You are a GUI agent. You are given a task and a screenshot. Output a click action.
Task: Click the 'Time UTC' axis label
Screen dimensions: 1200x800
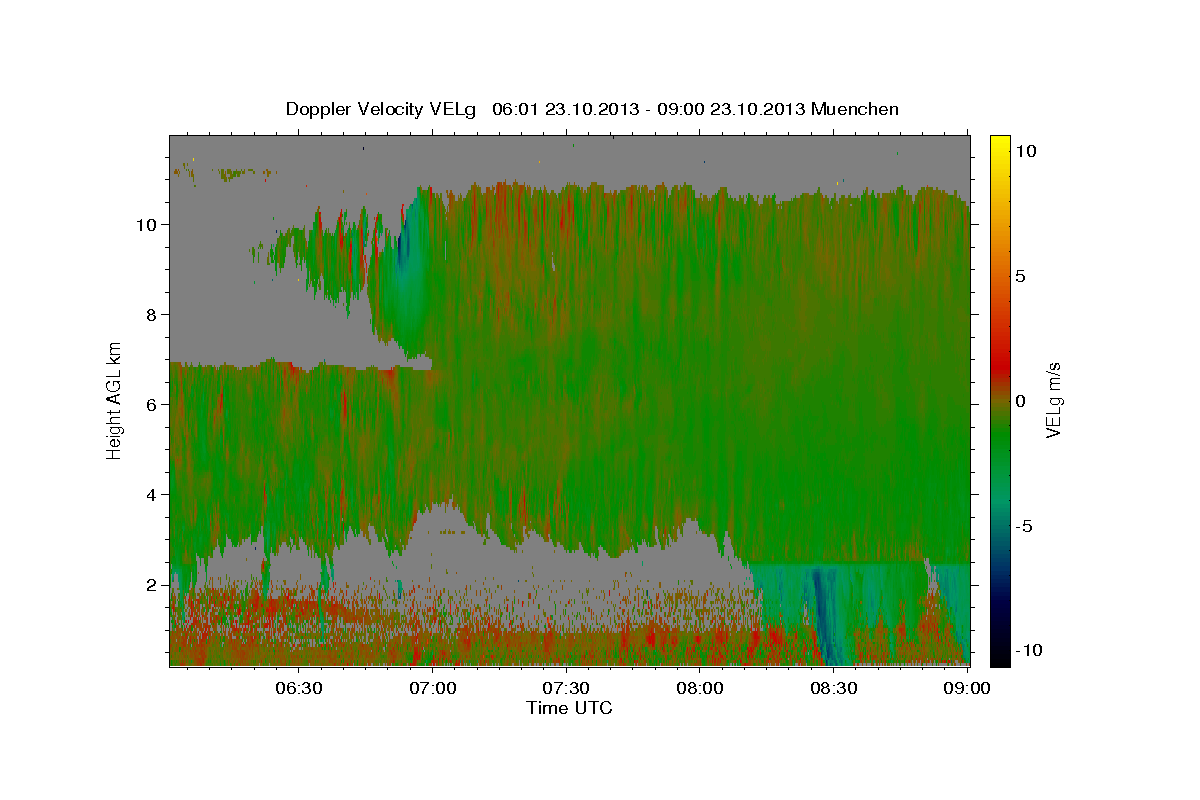pyautogui.click(x=569, y=708)
